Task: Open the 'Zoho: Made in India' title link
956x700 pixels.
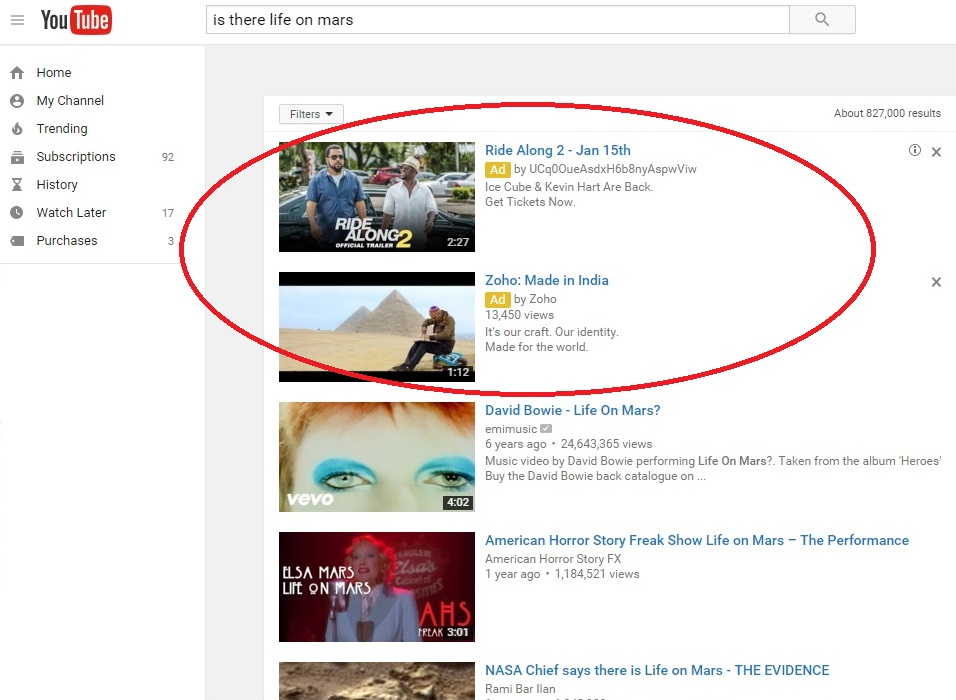Action: tap(547, 280)
